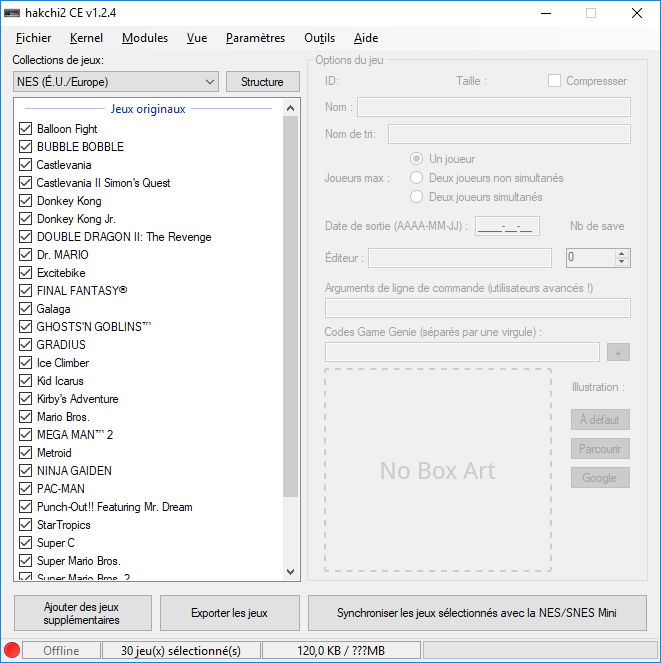This screenshot has width=661, height=663.
Task: Increase the Nb de save value
Action: [x=621, y=254]
